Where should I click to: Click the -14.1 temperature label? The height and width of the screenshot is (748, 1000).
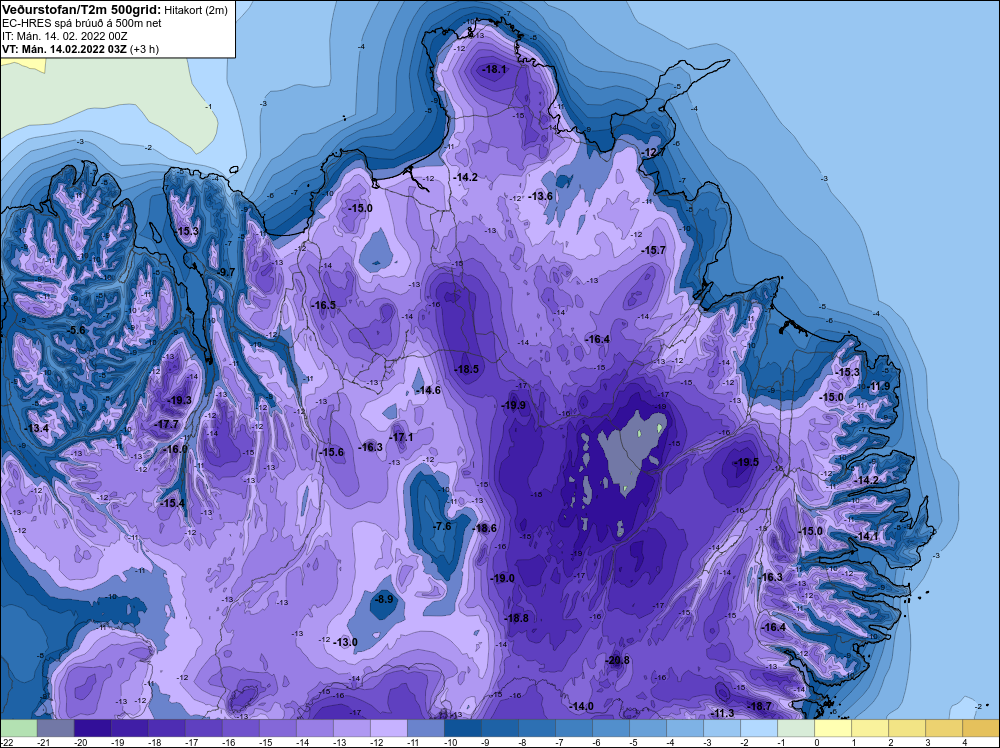[867, 536]
